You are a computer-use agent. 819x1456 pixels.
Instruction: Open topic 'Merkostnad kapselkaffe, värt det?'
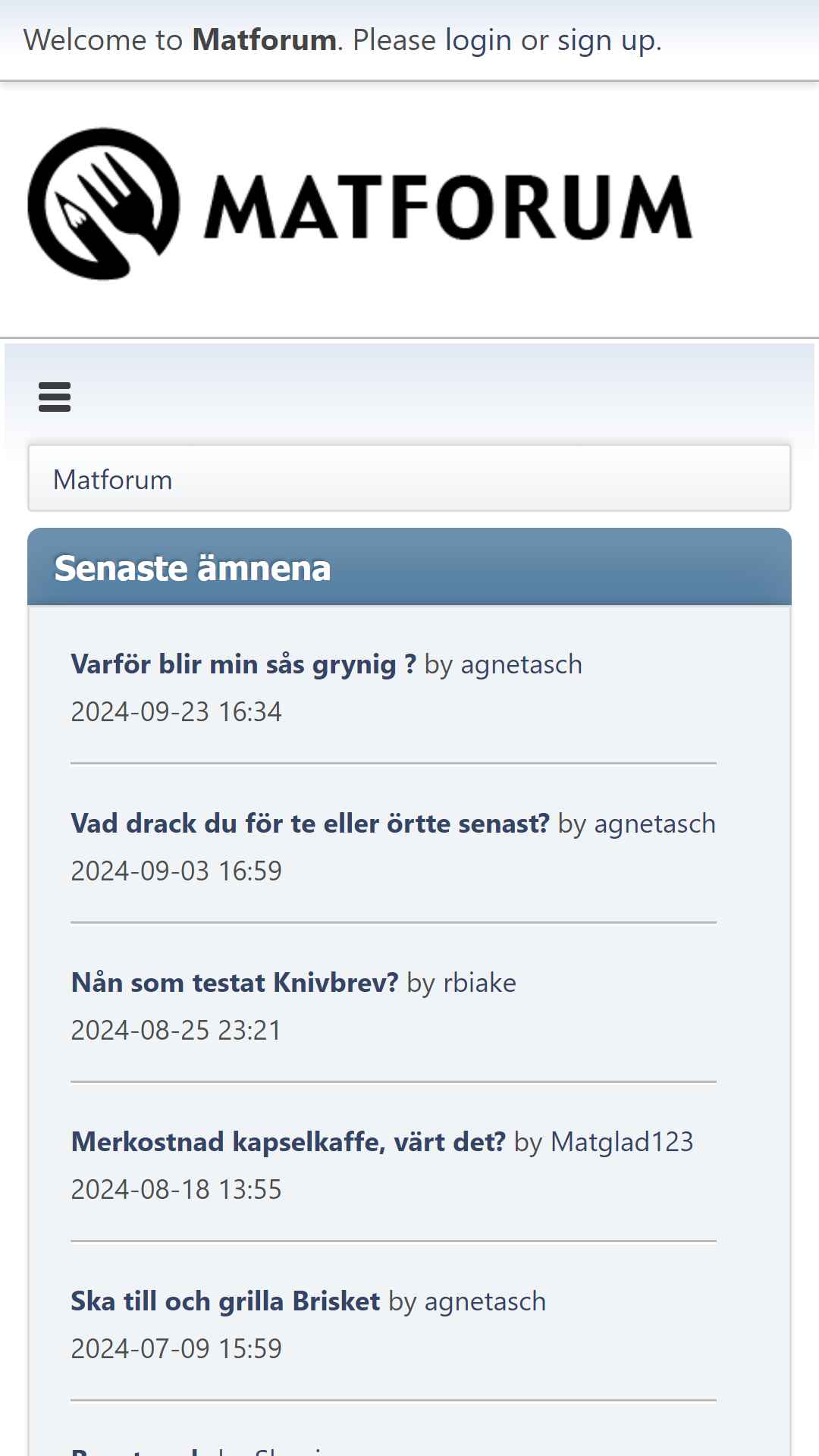[288, 1142]
